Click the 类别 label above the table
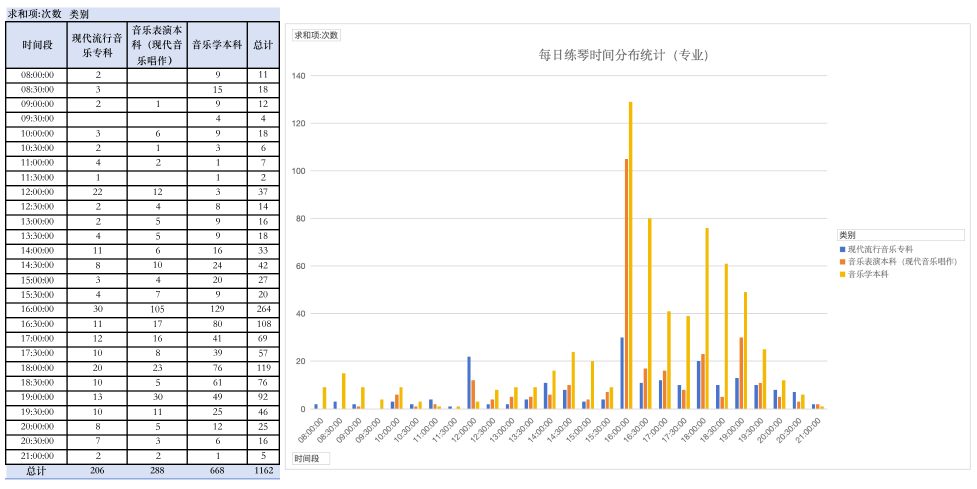Image resolution: width=977 pixels, height=489 pixels. tap(79, 14)
